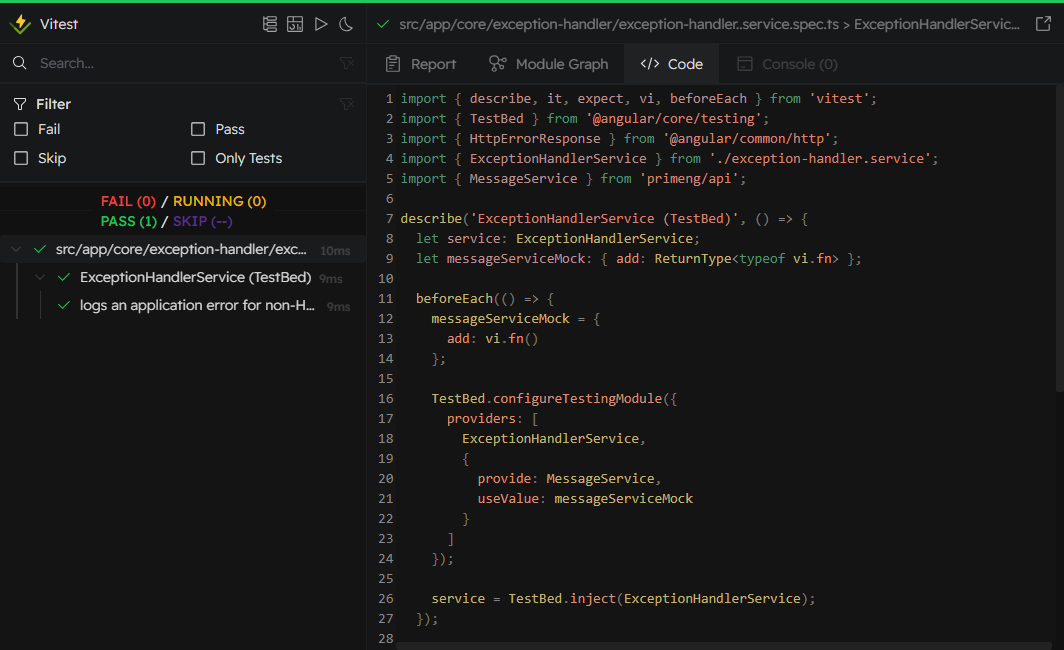Click 'describe' call on line 7
This screenshot has height=650, width=1064.
click(x=431, y=218)
